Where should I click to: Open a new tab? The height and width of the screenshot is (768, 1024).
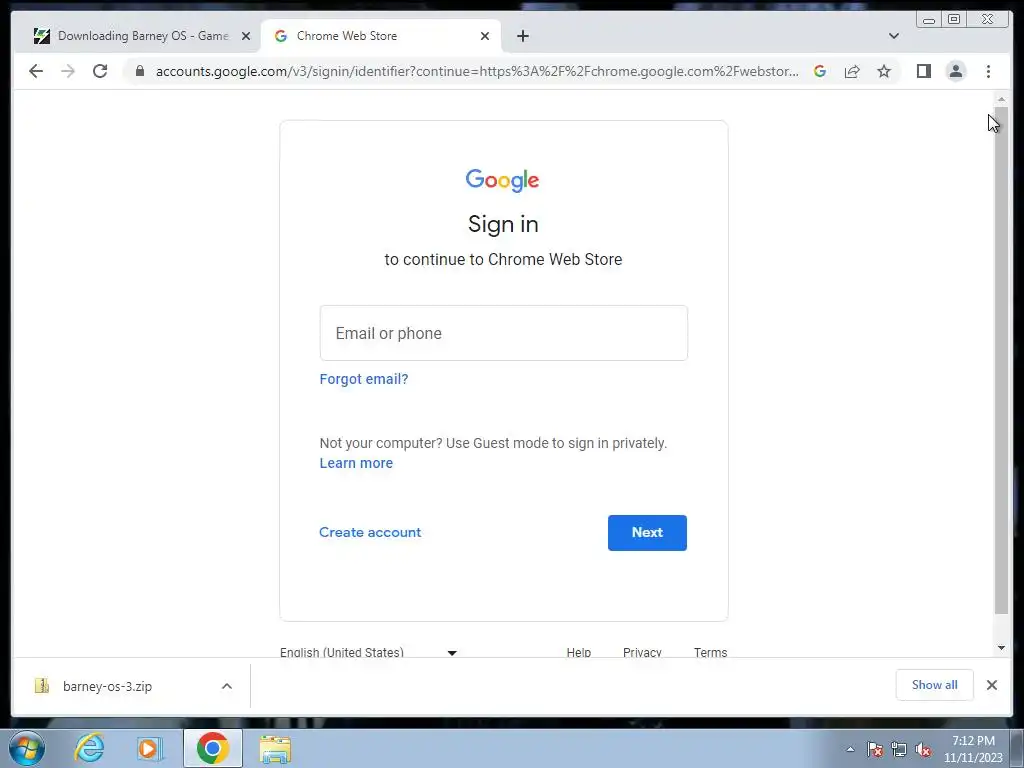pyautogui.click(x=523, y=36)
